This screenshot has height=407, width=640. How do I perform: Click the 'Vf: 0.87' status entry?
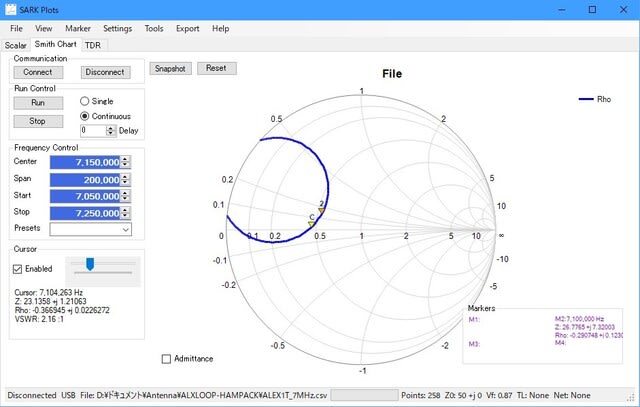(499, 395)
